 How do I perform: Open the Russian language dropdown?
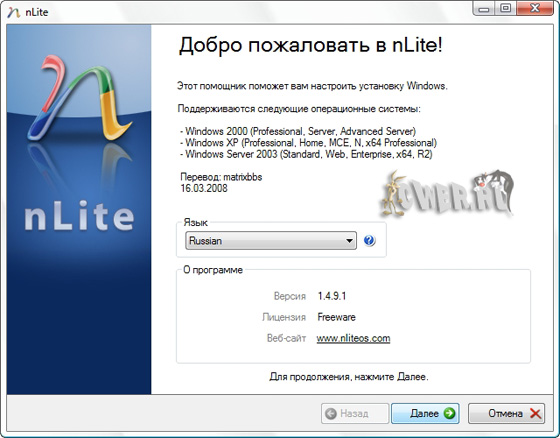click(271, 240)
